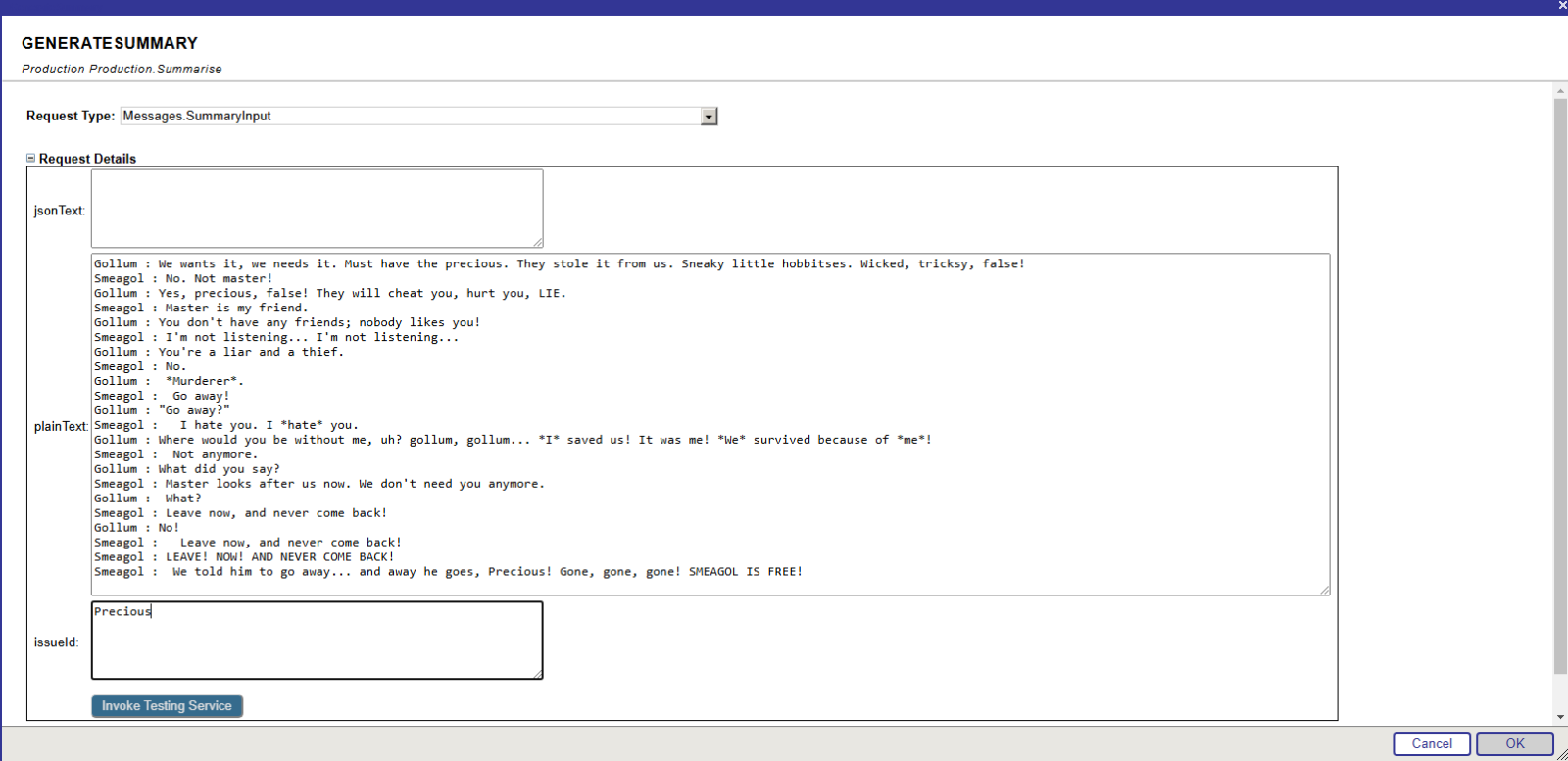Click the 'plainText:' label

[61, 426]
